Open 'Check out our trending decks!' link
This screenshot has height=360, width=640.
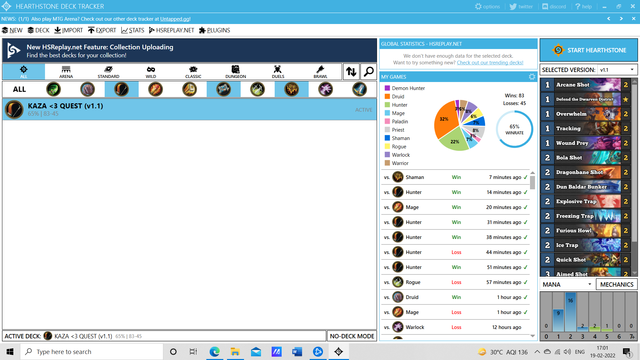coord(490,62)
